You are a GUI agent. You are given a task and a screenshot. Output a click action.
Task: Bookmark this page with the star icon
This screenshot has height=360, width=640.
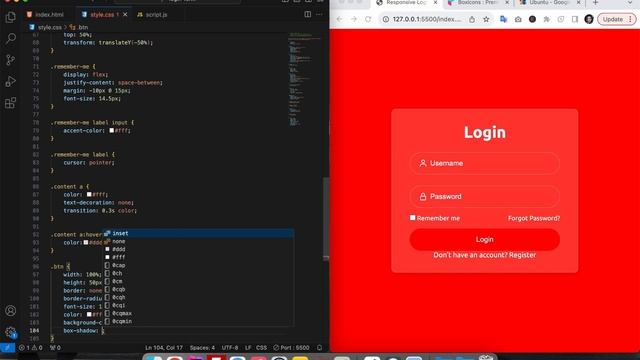pyautogui.click(x=486, y=19)
